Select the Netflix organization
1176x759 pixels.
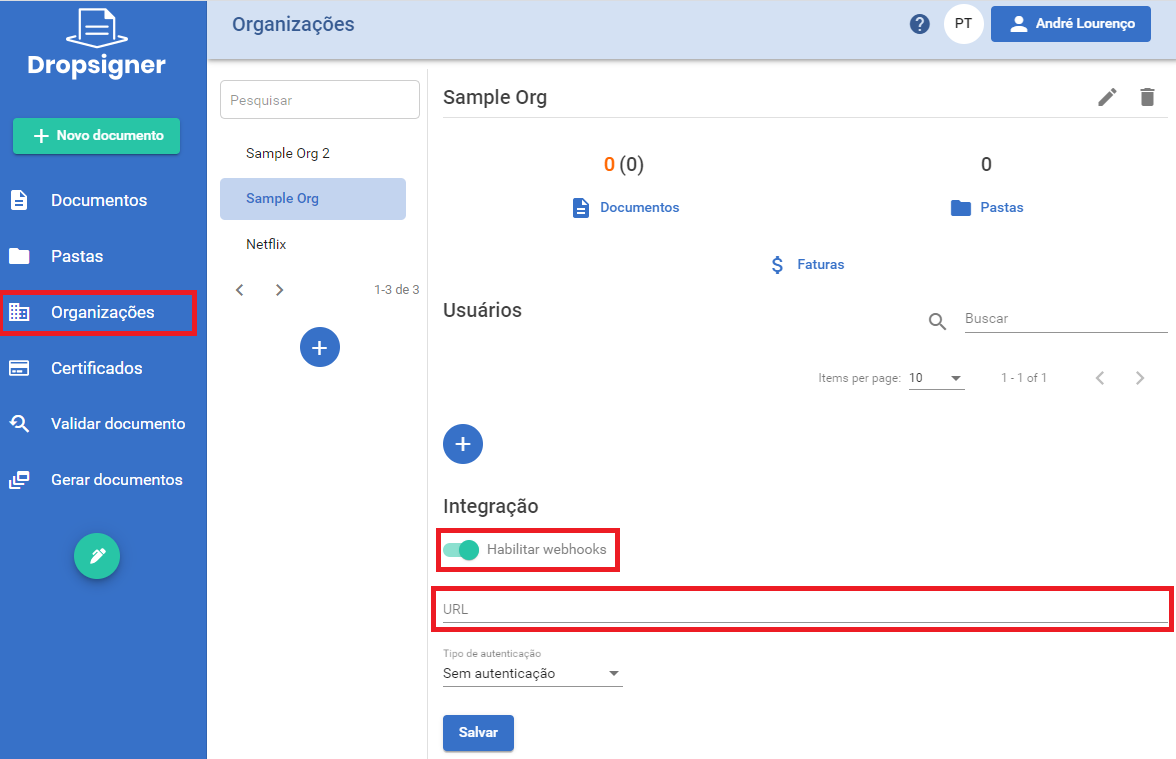click(265, 243)
